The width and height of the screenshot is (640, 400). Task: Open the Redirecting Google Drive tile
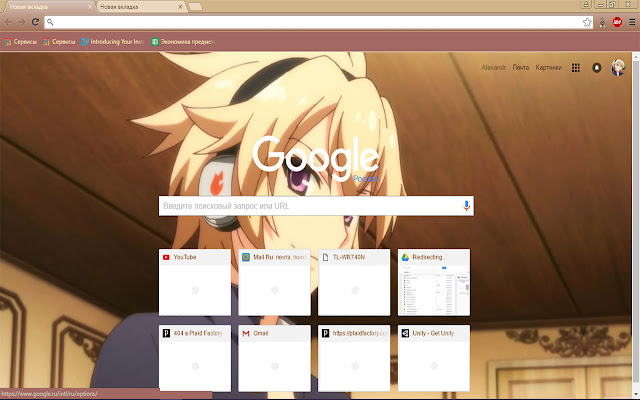pyautogui.click(x=434, y=282)
